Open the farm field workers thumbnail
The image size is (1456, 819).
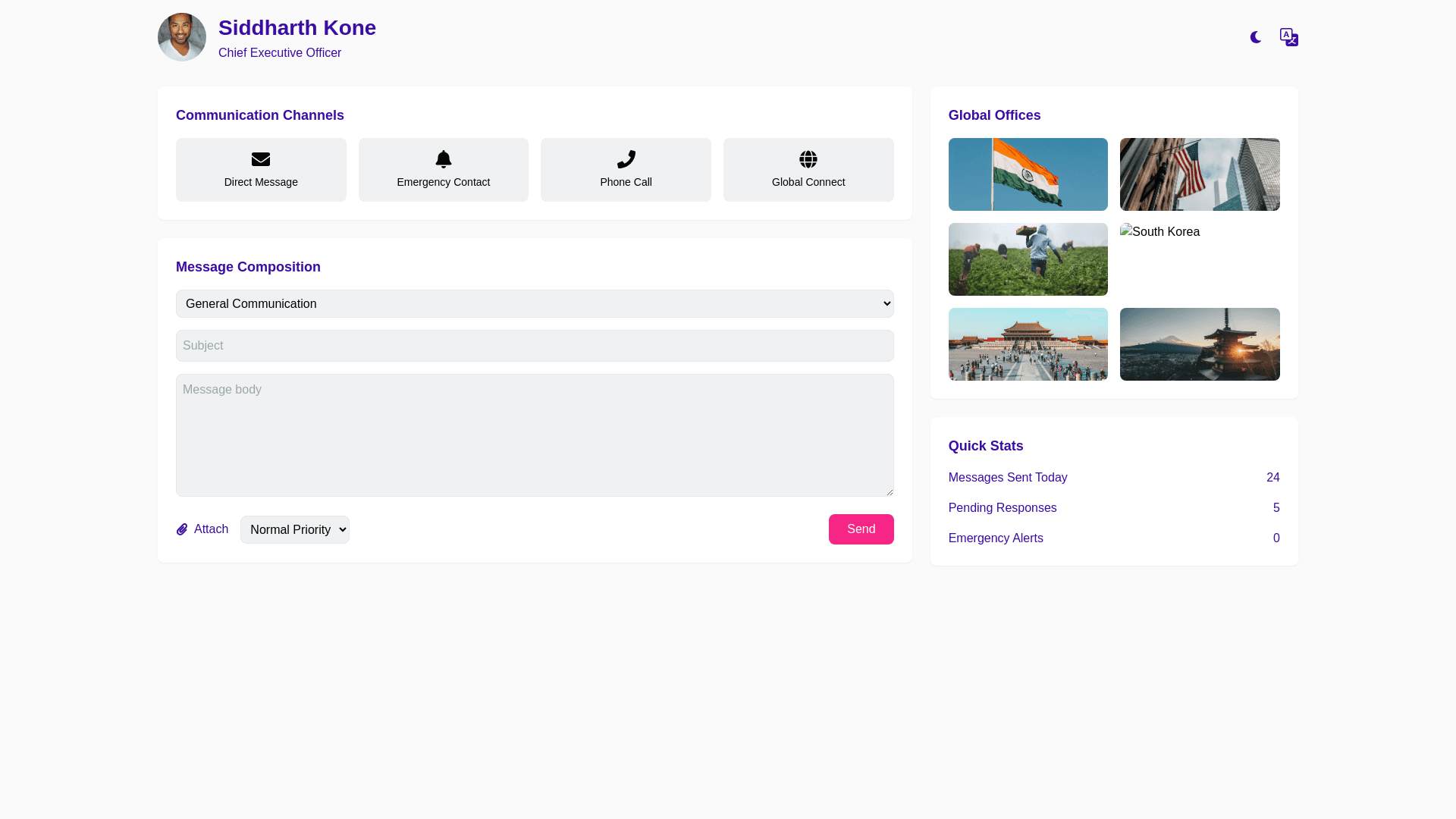(1028, 259)
